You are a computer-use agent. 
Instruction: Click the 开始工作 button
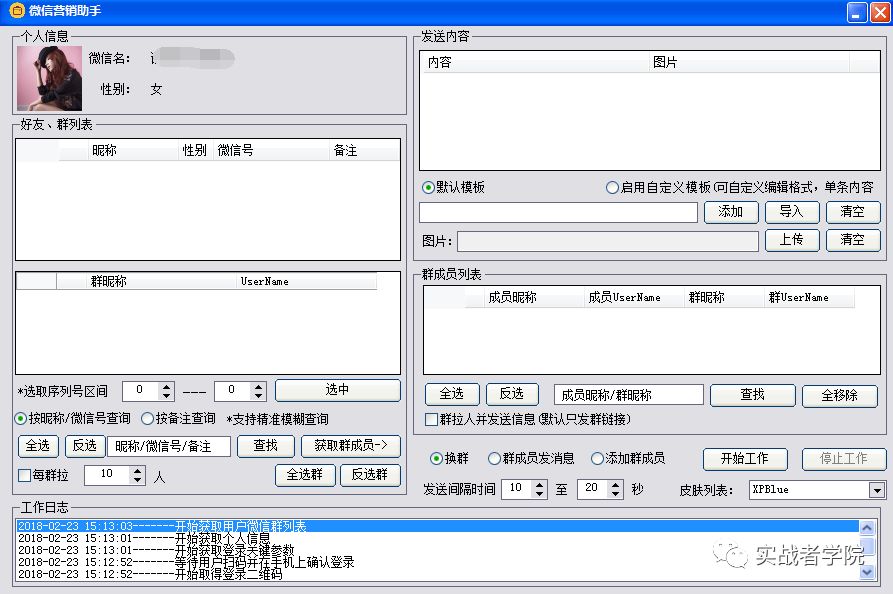[x=745, y=459]
